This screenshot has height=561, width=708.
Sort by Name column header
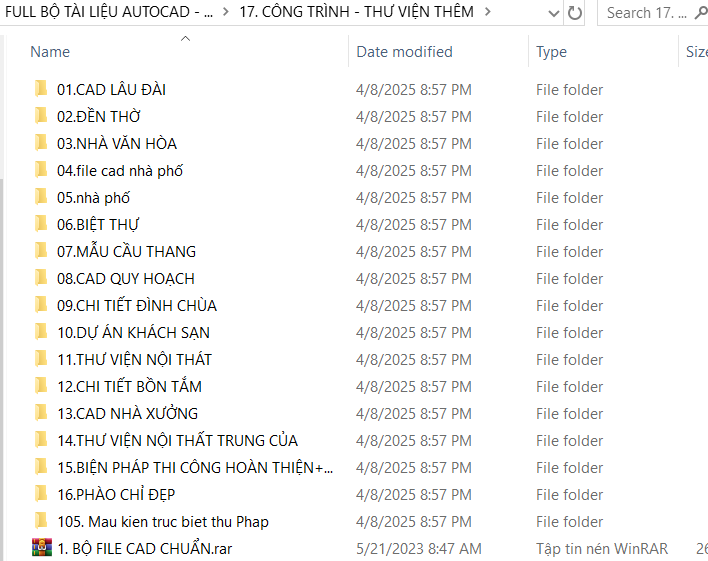pyautogui.click(x=50, y=52)
